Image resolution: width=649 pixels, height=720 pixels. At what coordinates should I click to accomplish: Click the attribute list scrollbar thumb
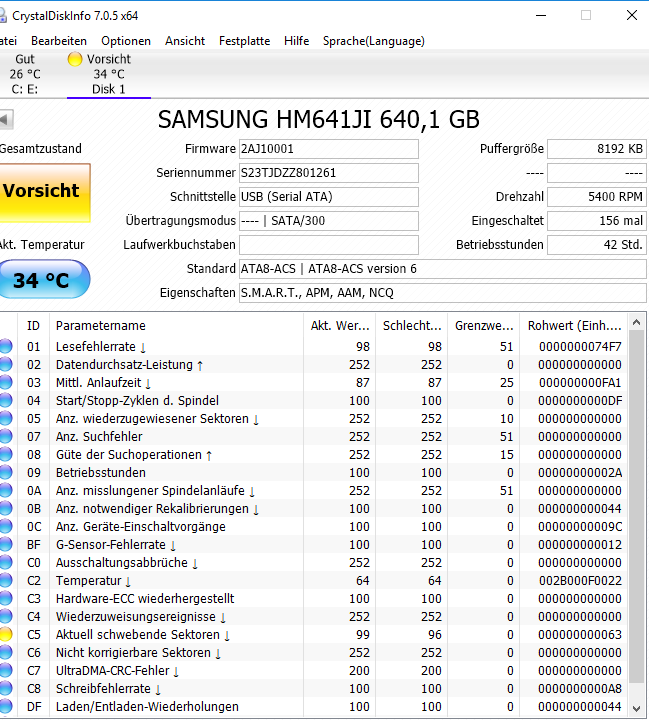pyautogui.click(x=636, y=507)
